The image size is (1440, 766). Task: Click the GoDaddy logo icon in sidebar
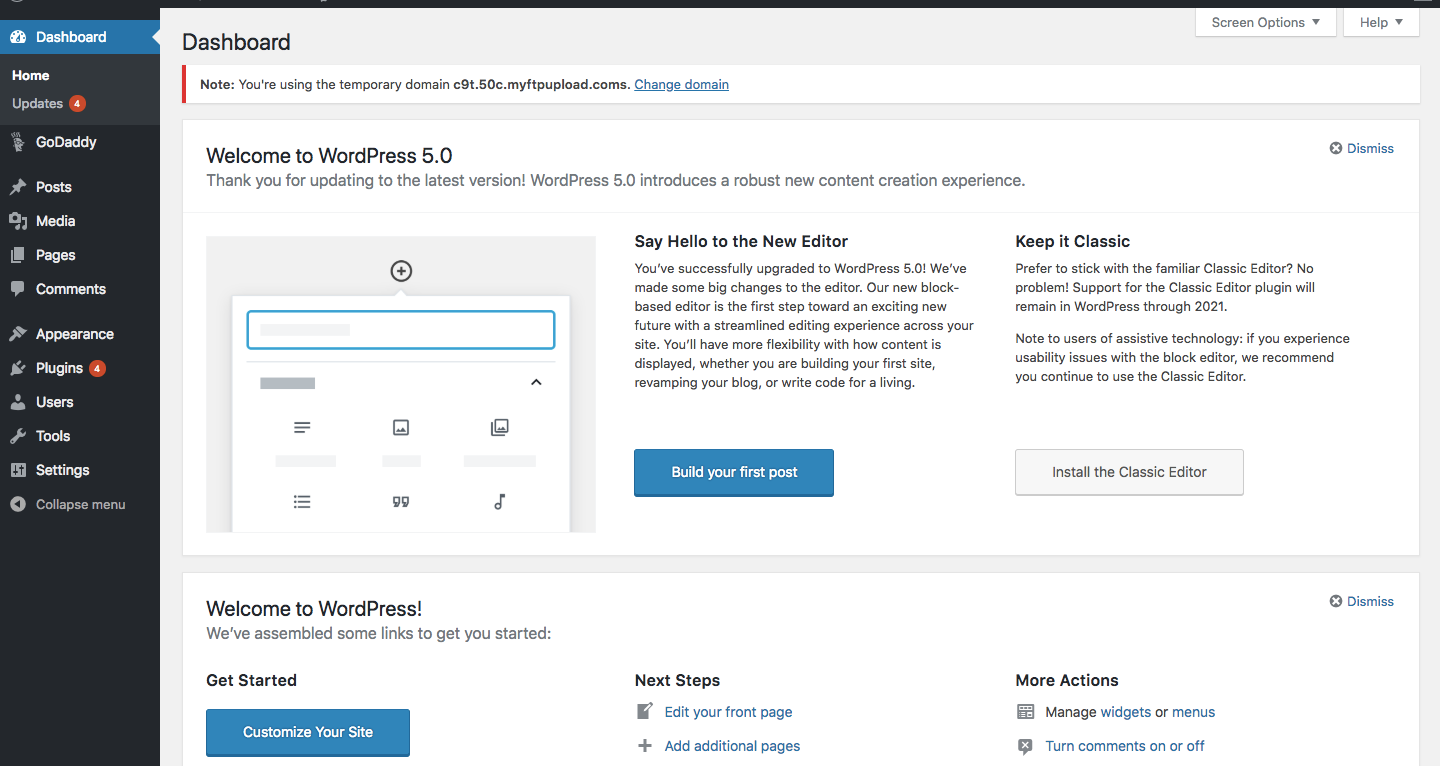(x=18, y=142)
